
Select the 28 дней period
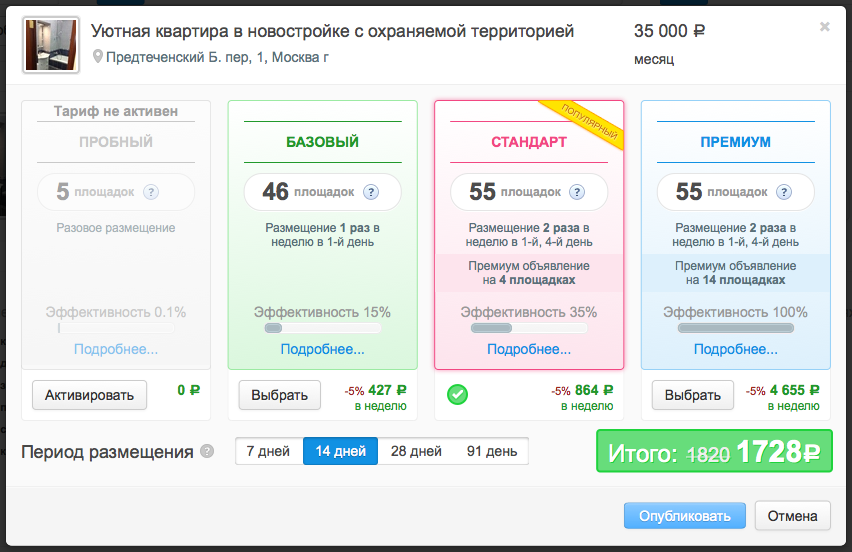pos(416,451)
